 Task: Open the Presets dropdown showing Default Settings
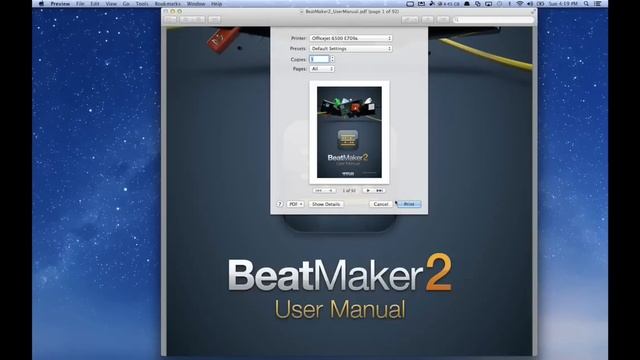[351, 49]
